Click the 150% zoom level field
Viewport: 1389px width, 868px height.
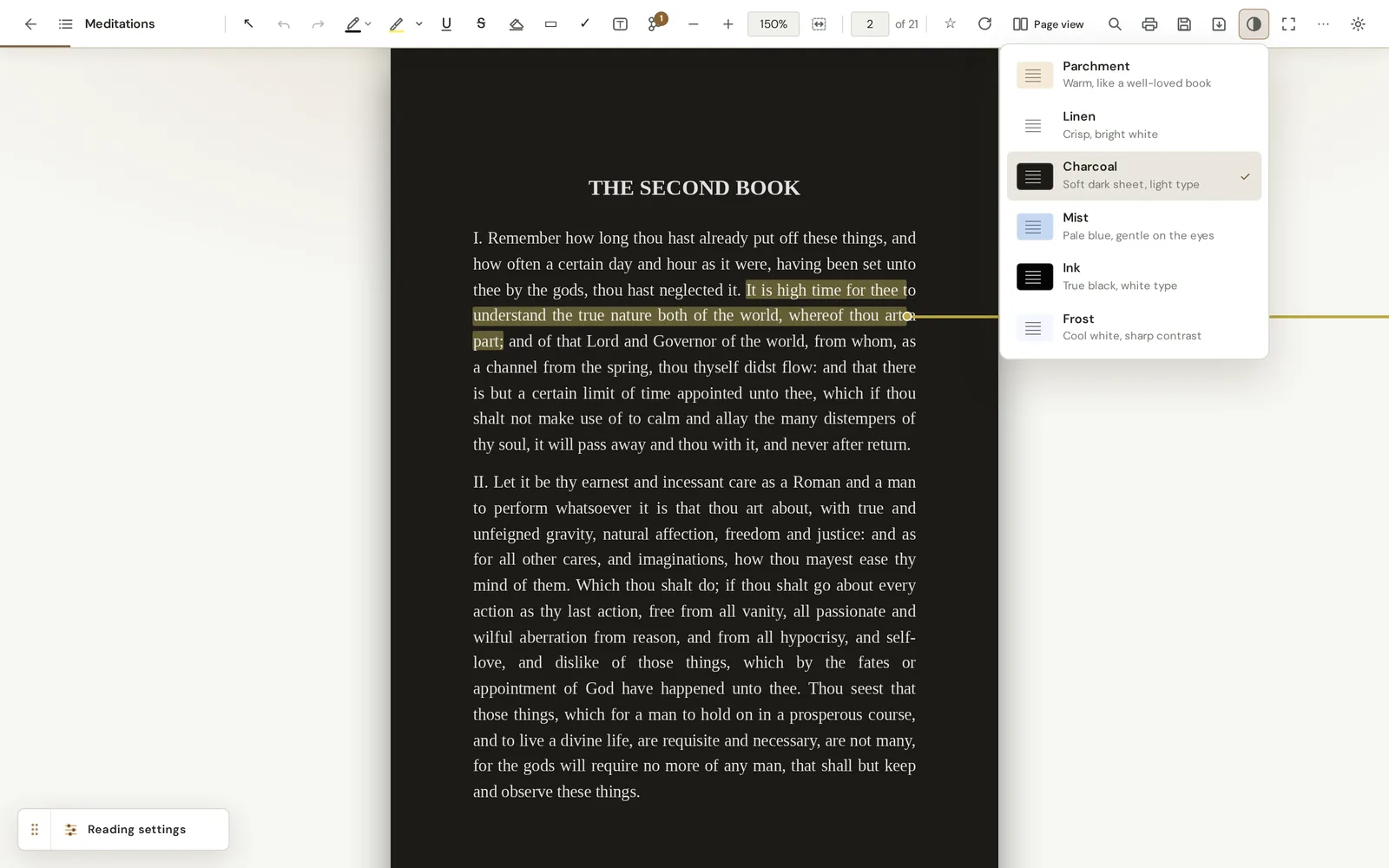[773, 24]
